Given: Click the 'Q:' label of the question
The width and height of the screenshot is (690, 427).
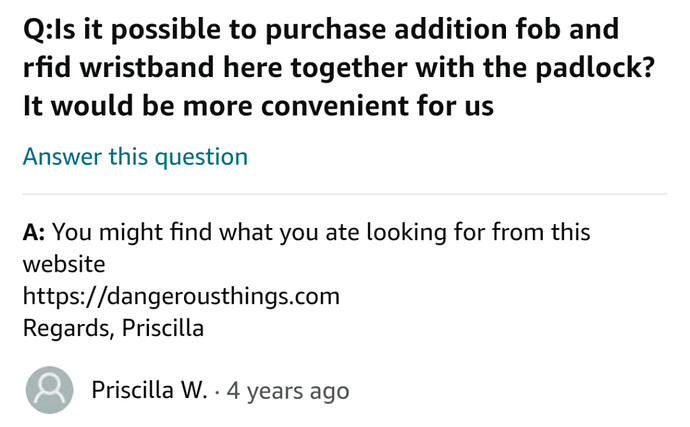Looking at the screenshot, I should (x=37, y=30).
